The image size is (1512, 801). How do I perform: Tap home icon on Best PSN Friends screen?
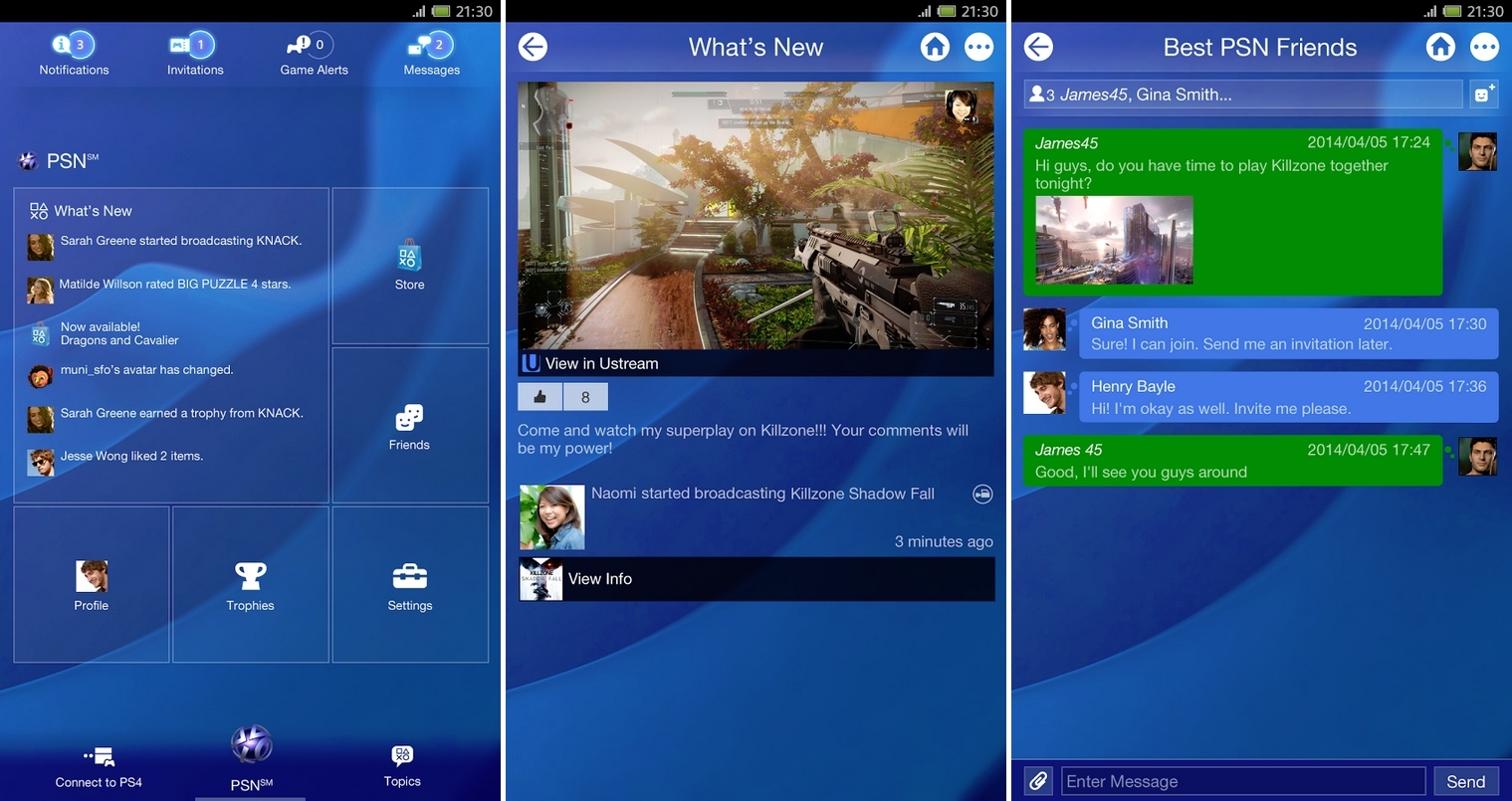1440,47
